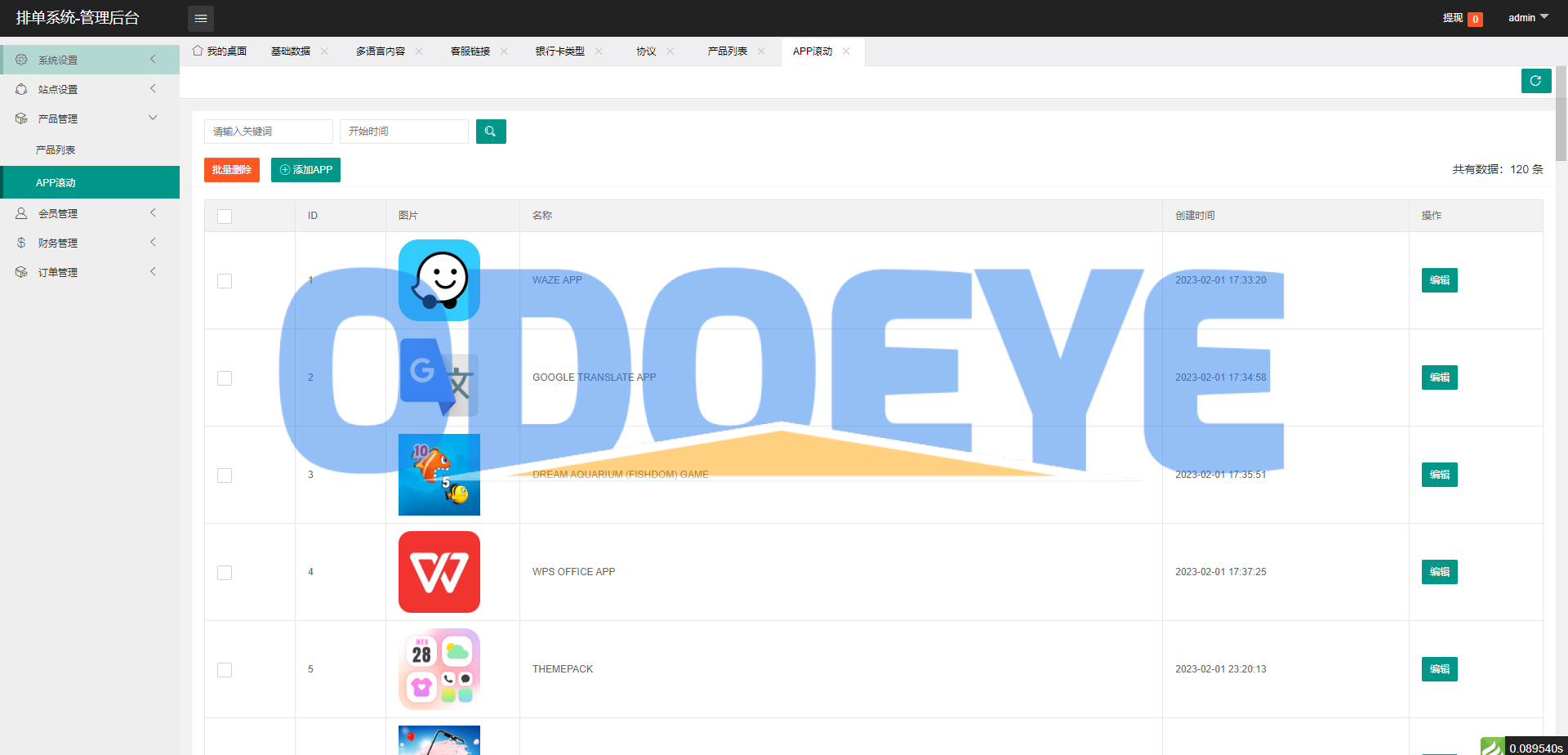Close the APP滚动 tab

click(x=846, y=51)
